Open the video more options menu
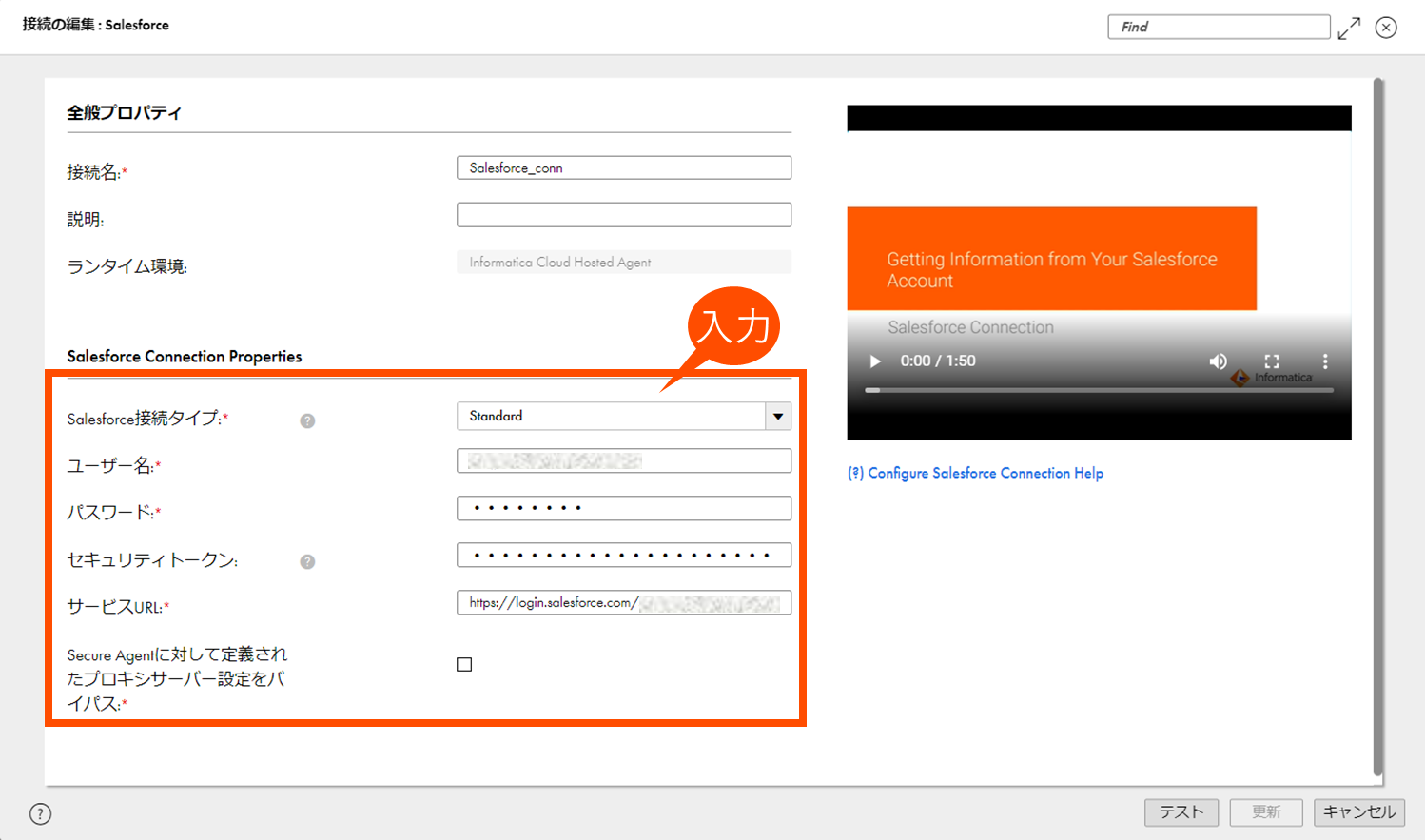Viewport: 1425px width, 840px height. (1325, 361)
